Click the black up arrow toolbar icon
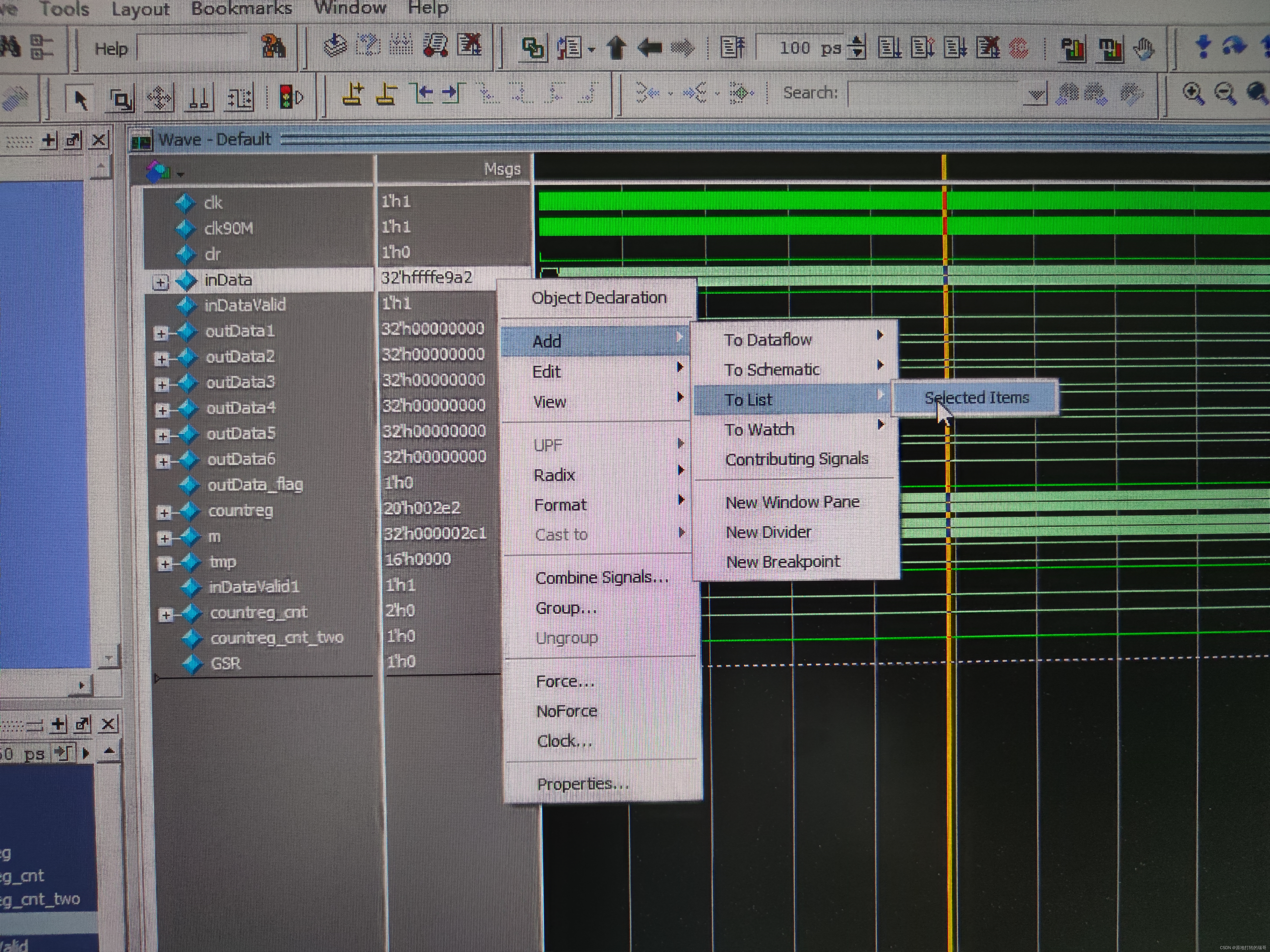 point(617,48)
